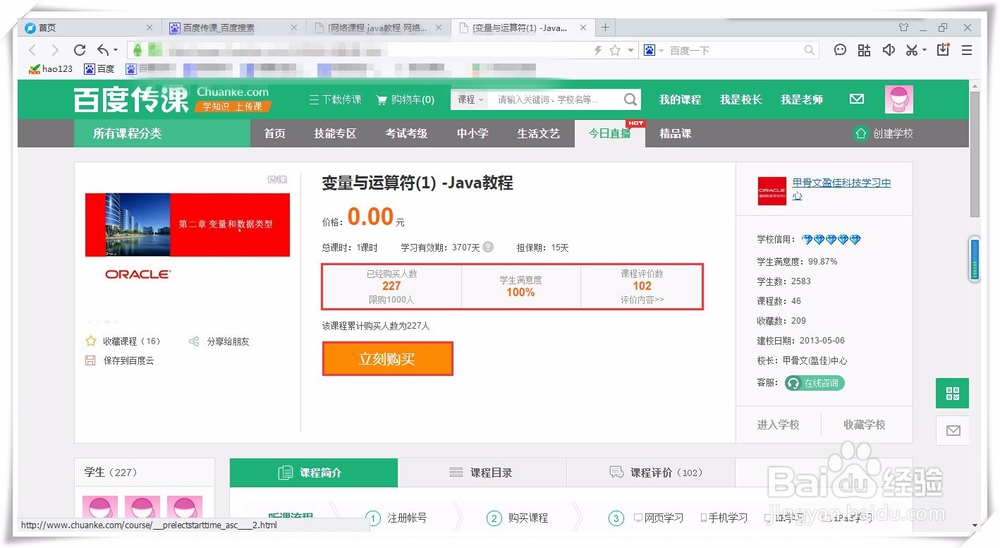Open the browser hamburger menu
1000x548 pixels.
[x=967, y=50]
